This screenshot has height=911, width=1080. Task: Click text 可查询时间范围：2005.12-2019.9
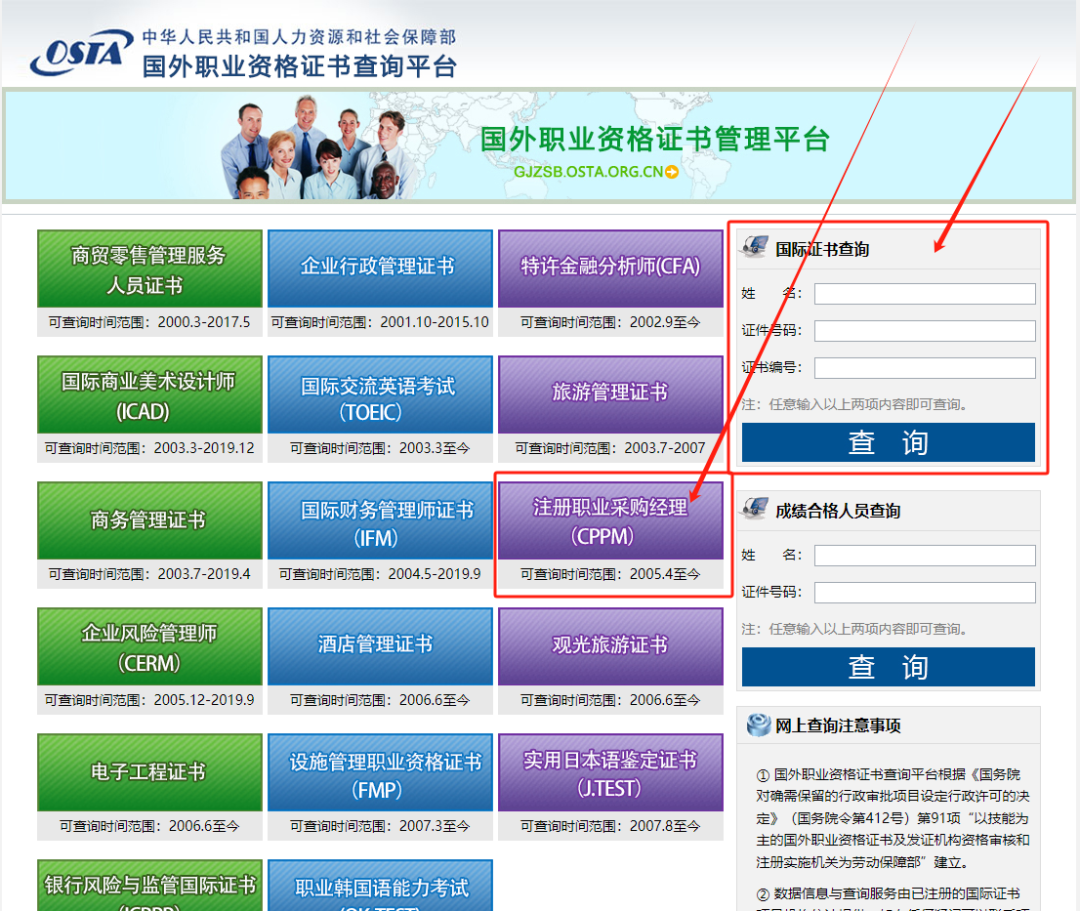click(149, 700)
